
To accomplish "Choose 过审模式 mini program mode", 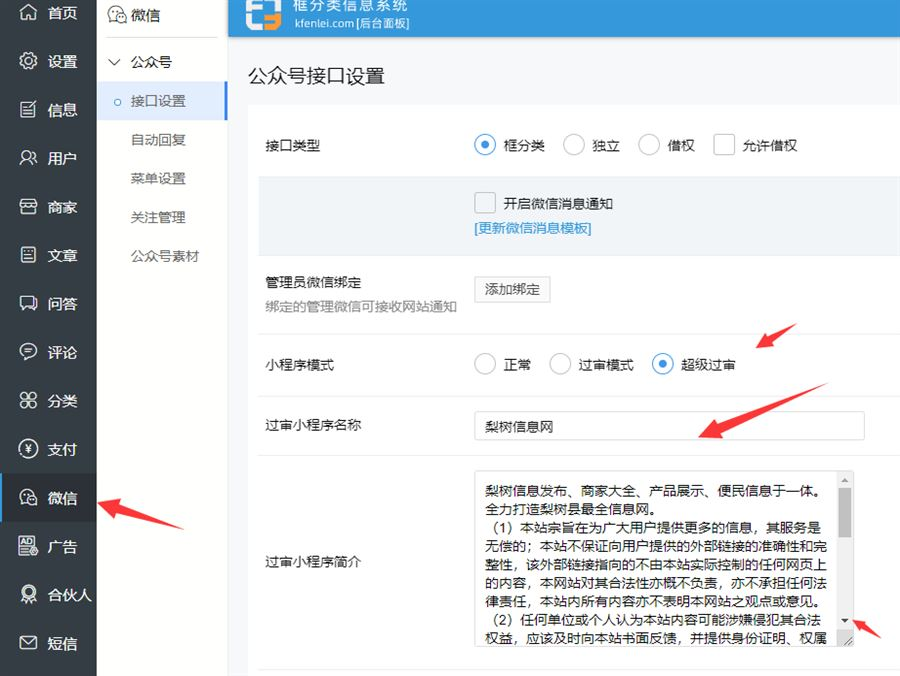I will point(561,365).
